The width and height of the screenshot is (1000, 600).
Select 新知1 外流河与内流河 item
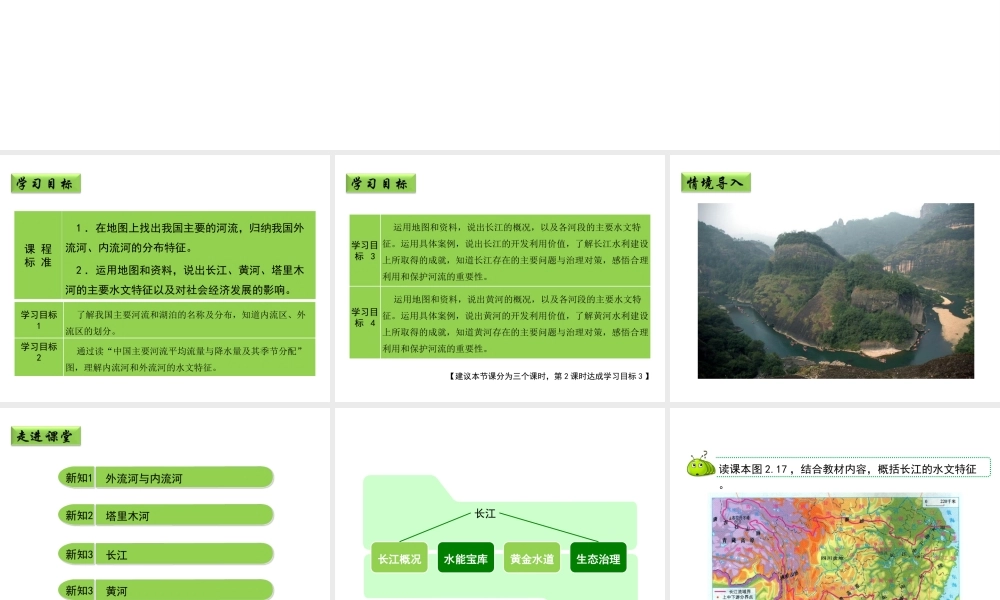tap(166, 478)
